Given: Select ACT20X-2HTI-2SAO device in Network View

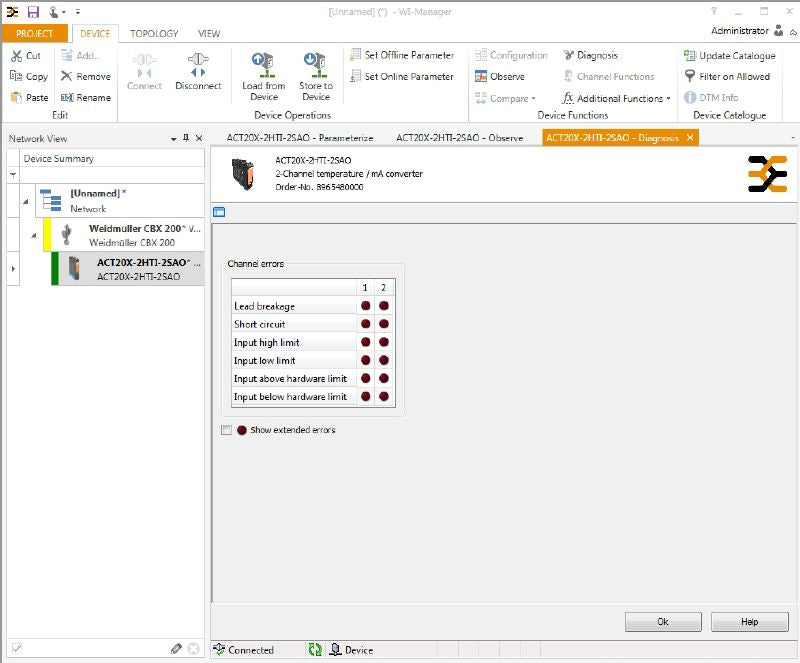Looking at the screenshot, I should (138, 269).
